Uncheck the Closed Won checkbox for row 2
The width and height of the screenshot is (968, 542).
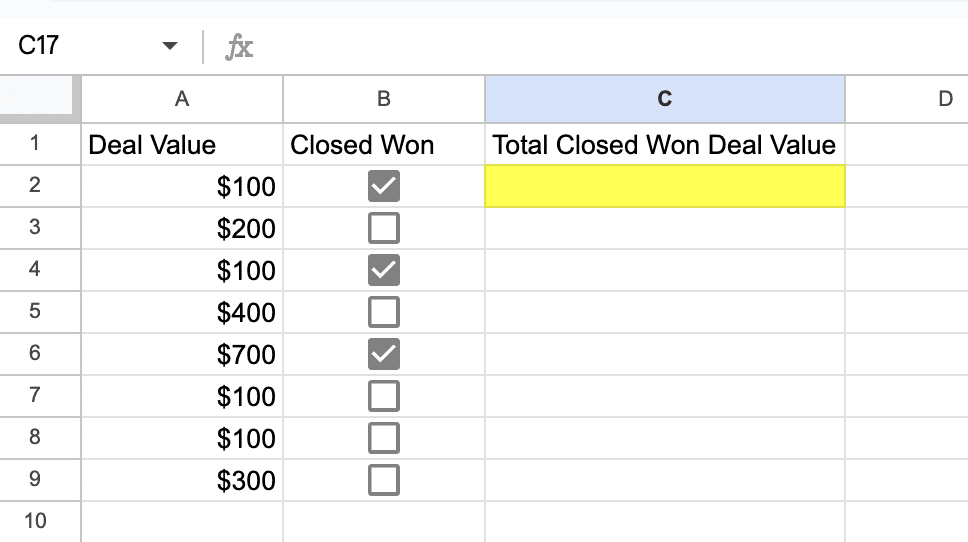384,187
